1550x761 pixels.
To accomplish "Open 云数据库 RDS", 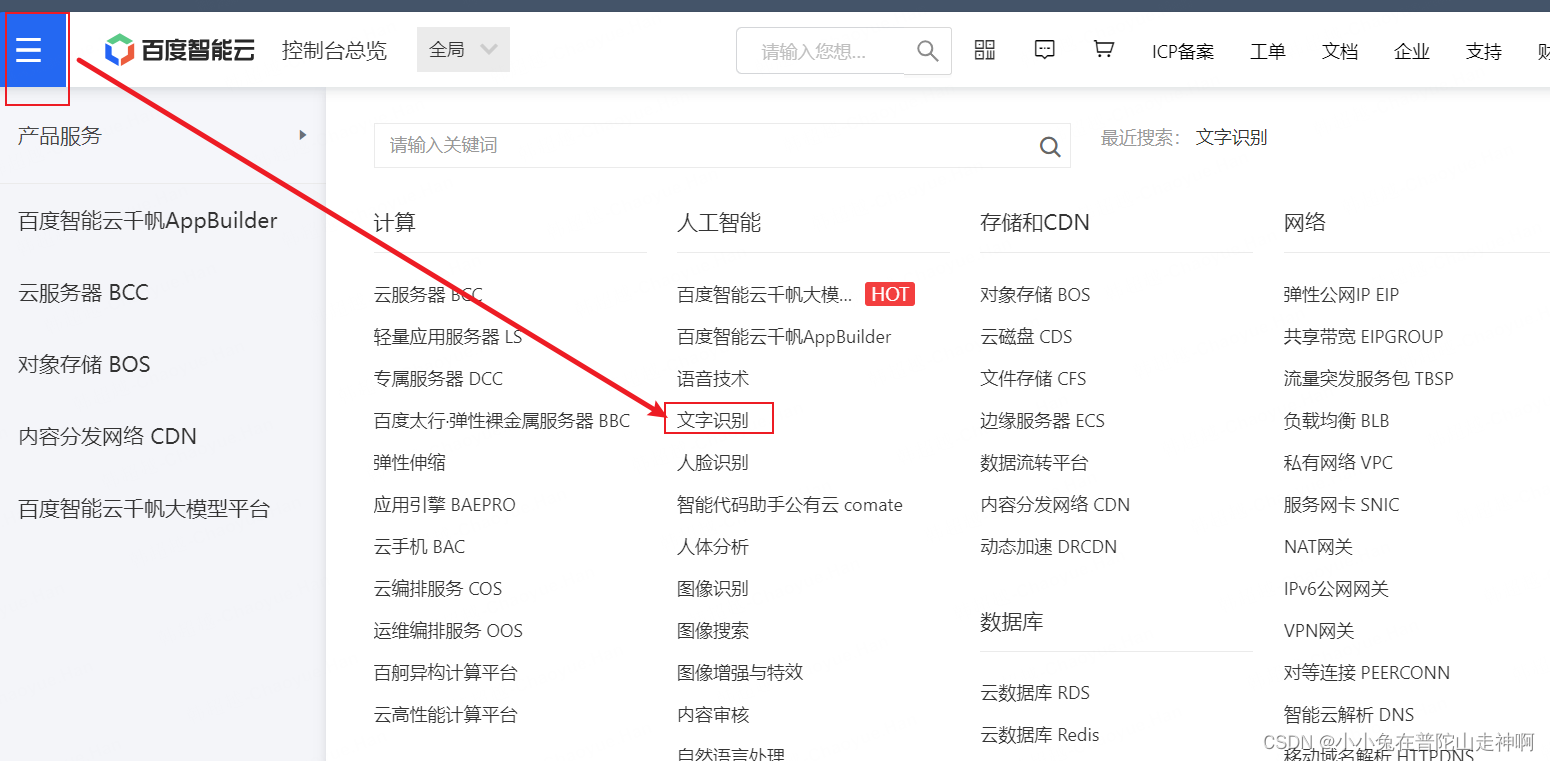I will [1035, 693].
